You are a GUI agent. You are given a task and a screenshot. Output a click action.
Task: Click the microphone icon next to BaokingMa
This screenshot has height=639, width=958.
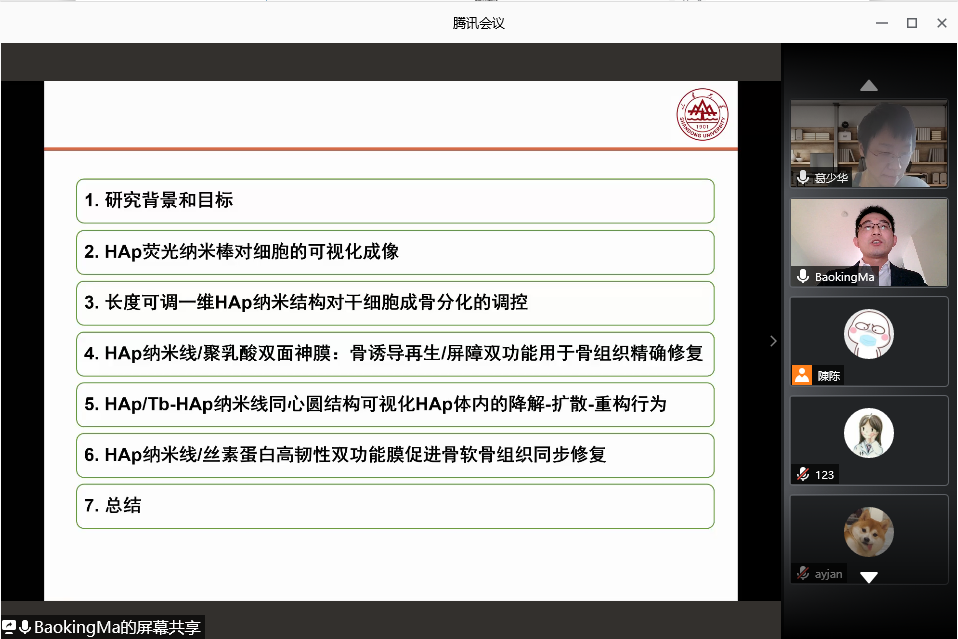(x=803, y=277)
